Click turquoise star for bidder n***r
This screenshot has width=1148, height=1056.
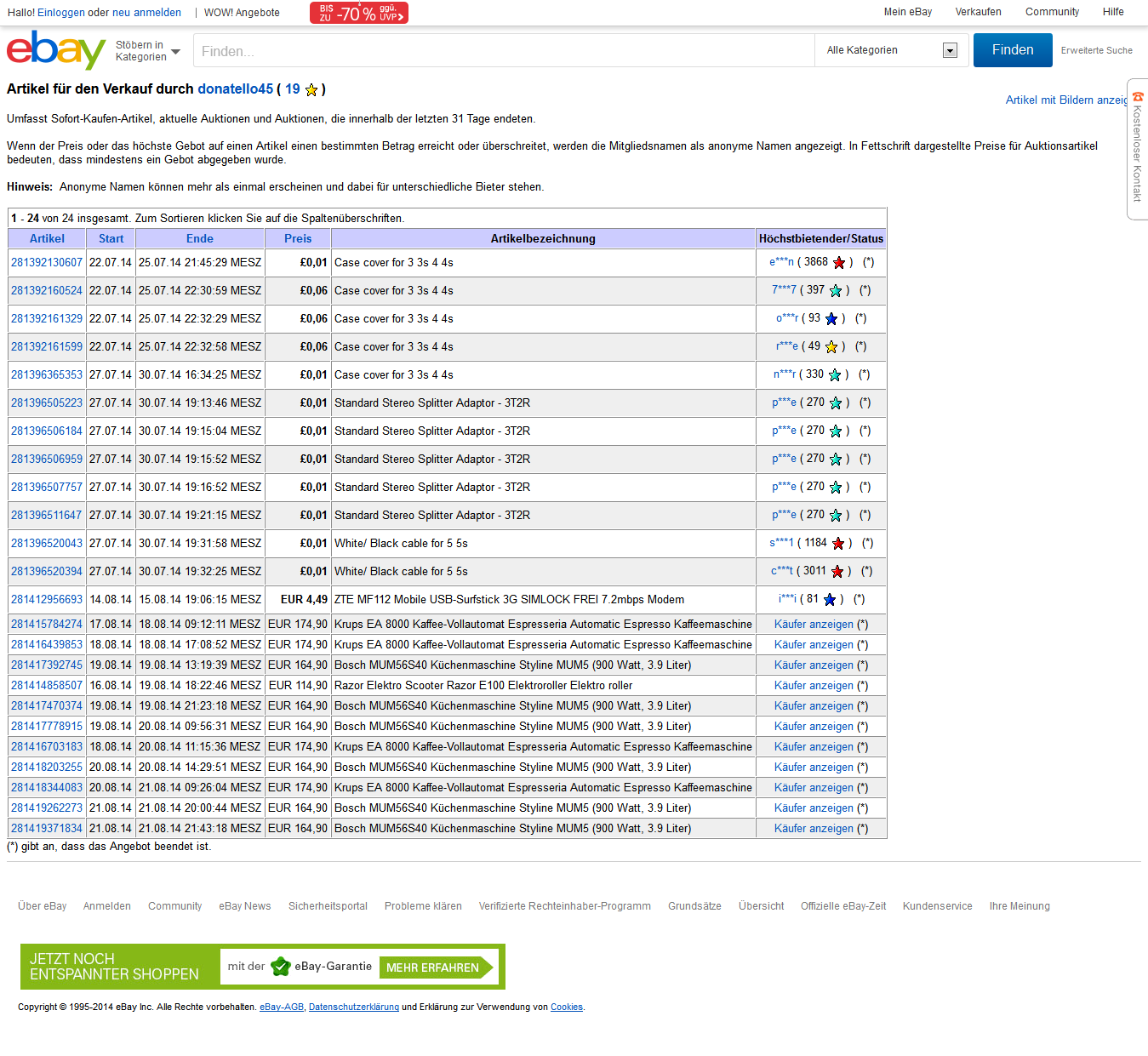point(835,375)
